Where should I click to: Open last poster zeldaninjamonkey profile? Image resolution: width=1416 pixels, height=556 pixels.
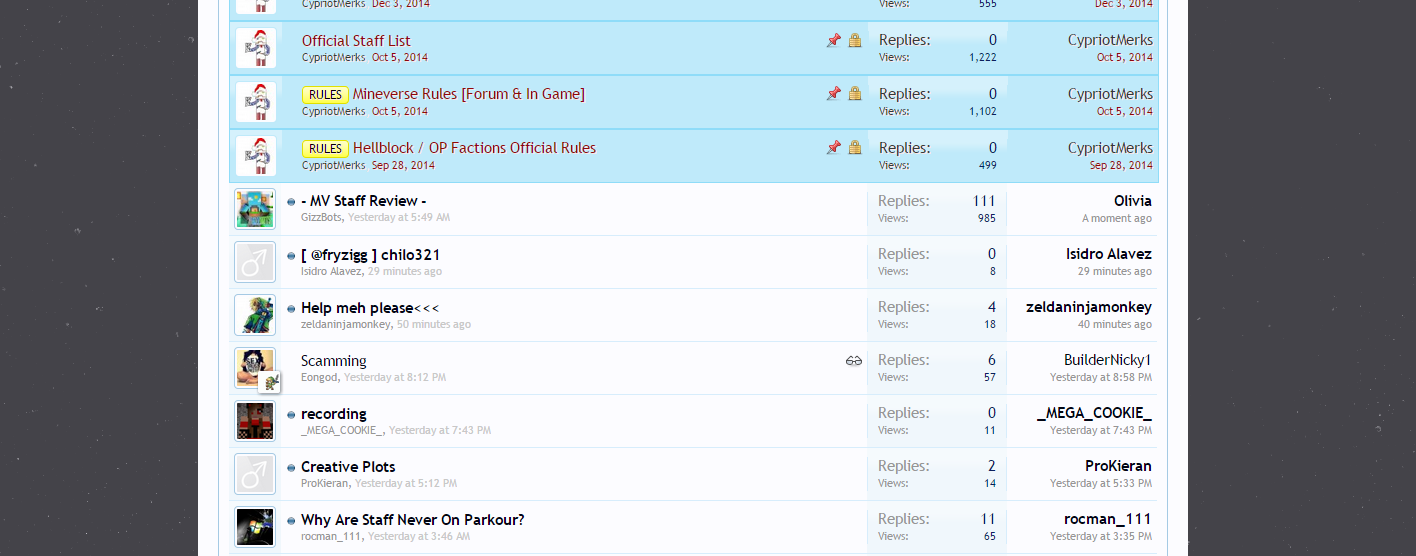click(1089, 307)
